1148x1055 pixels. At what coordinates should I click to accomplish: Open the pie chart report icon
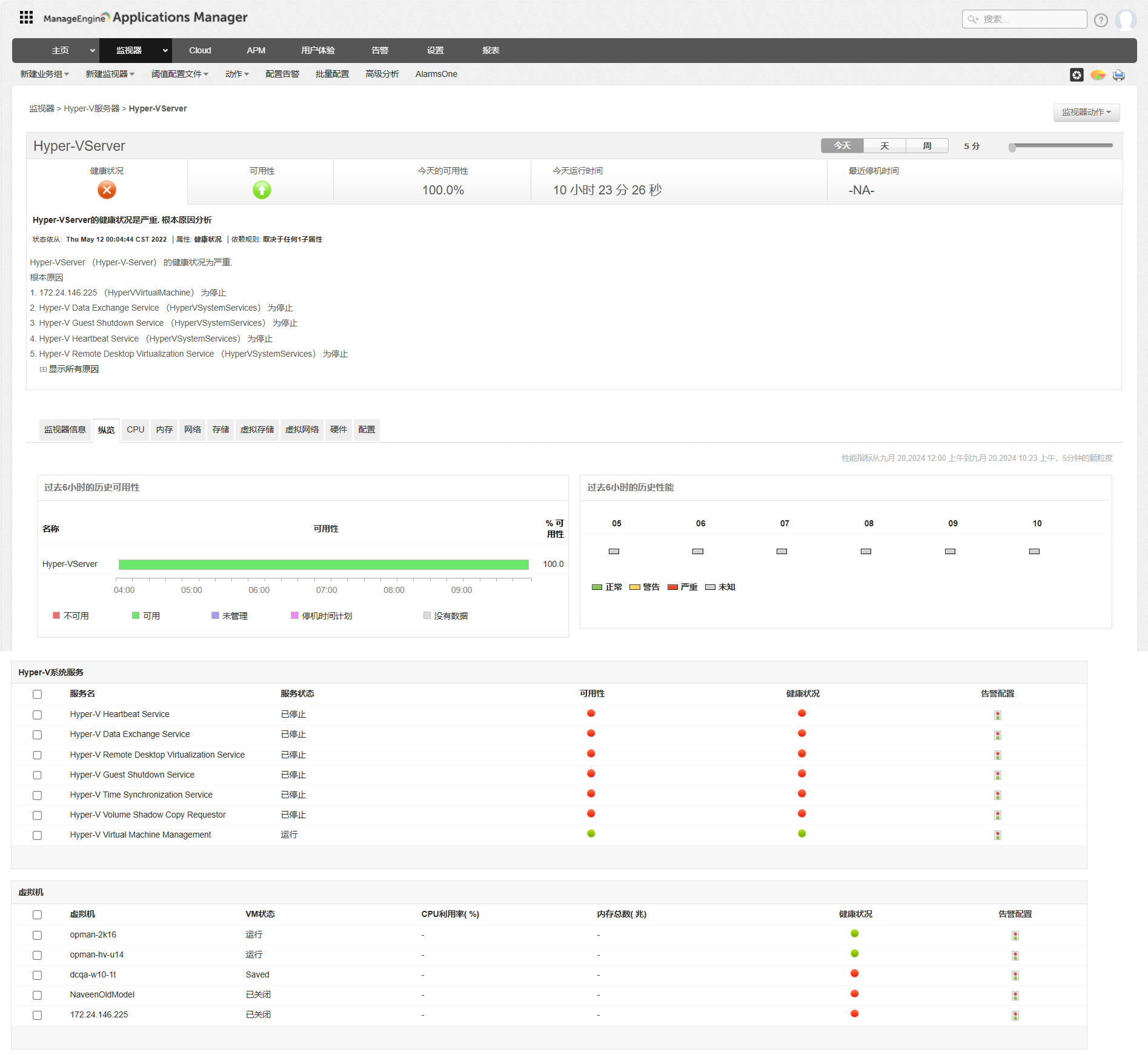(x=1098, y=74)
